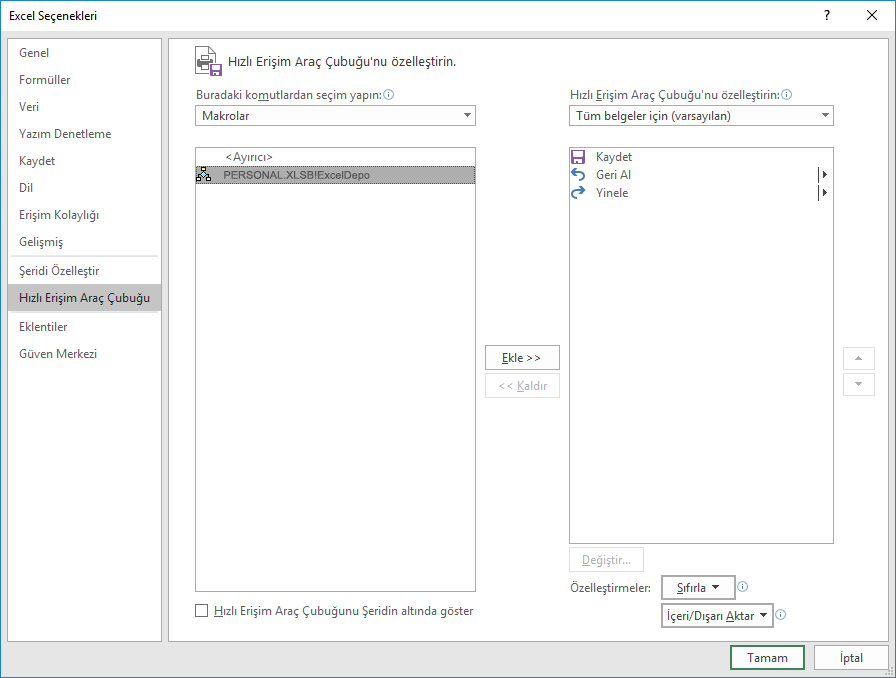Screen dimensions: 896x678
Task: Expand the Yinele submenu arrow
Action: click(824, 193)
